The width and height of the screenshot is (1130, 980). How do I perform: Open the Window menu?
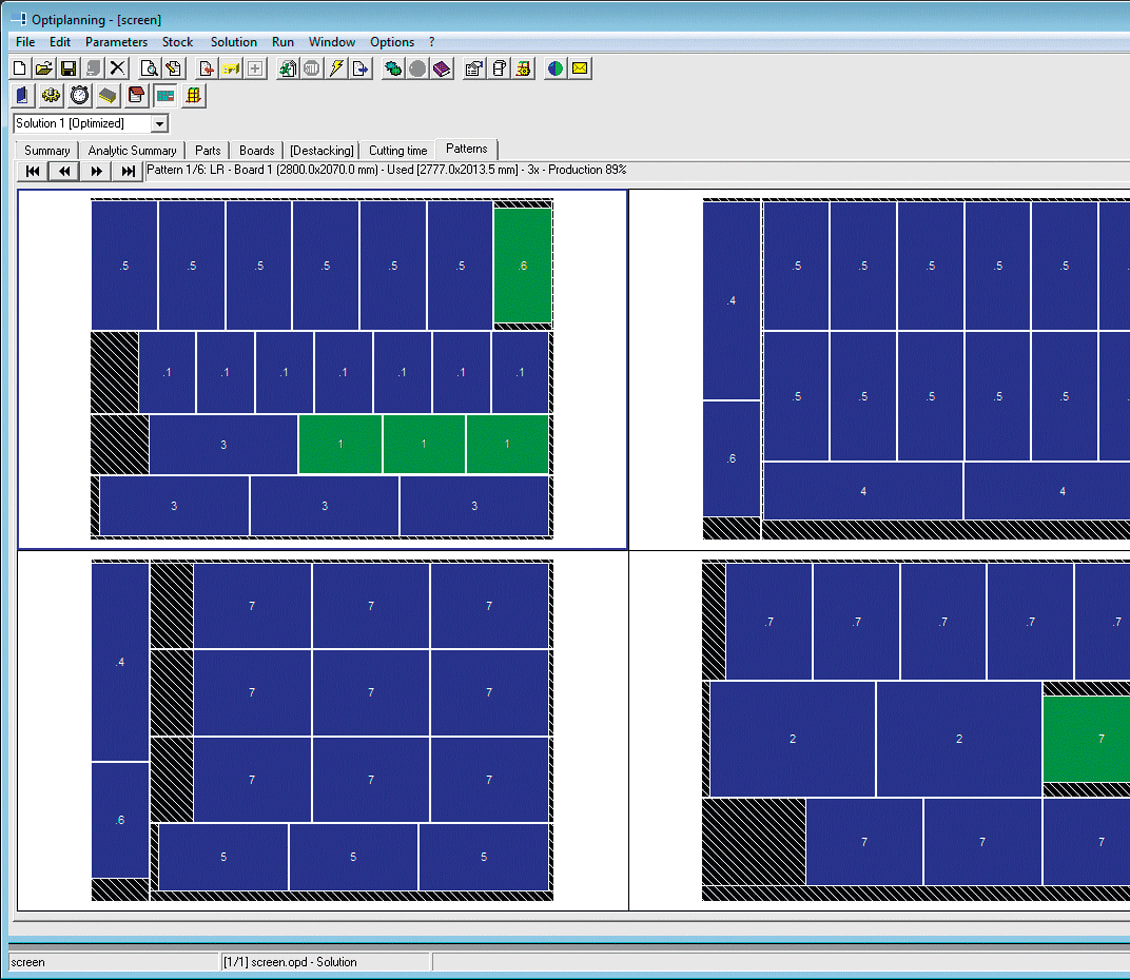click(332, 42)
